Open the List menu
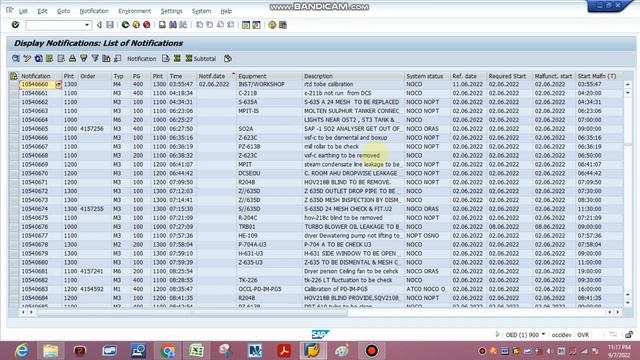The height and width of the screenshot is (360, 640). point(23,11)
